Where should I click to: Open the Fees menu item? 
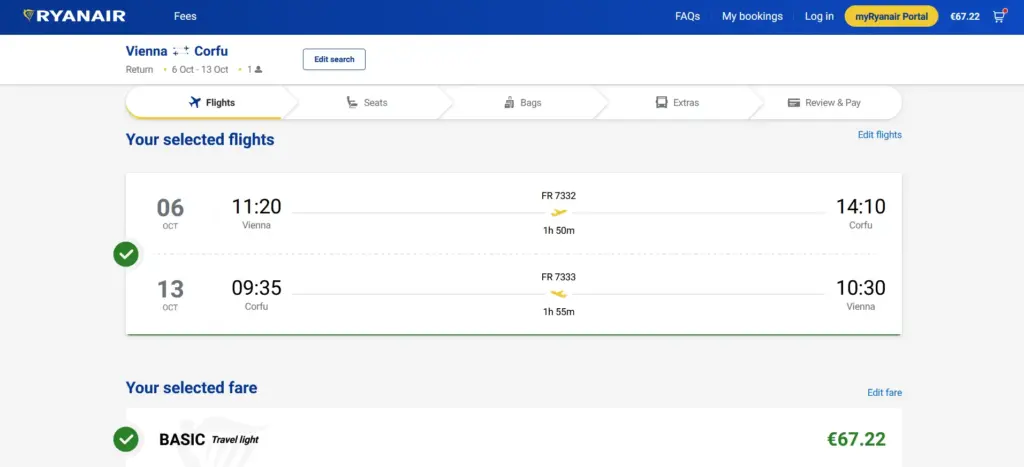(185, 16)
